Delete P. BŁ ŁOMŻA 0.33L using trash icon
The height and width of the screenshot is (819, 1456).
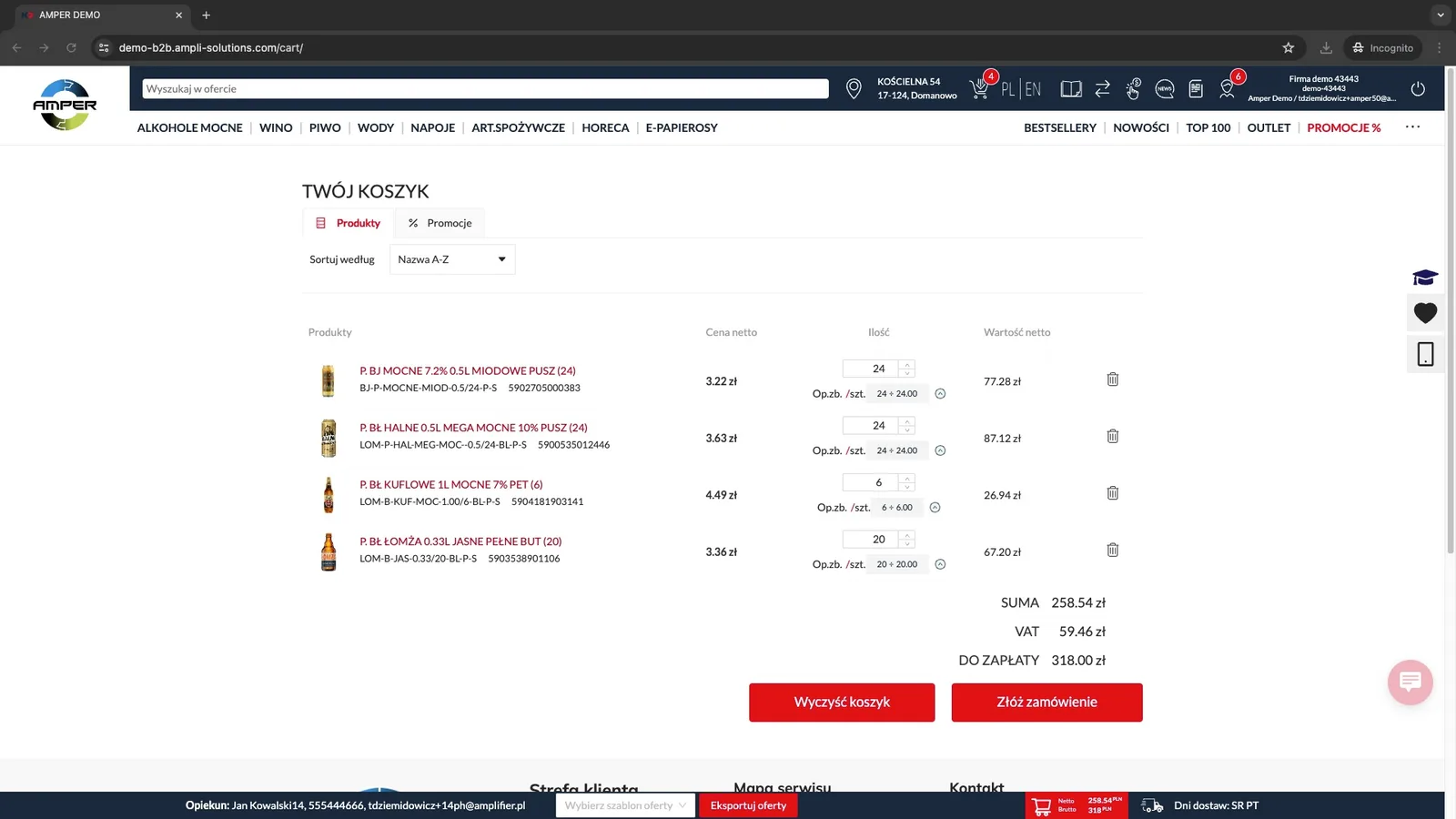[x=1112, y=550]
